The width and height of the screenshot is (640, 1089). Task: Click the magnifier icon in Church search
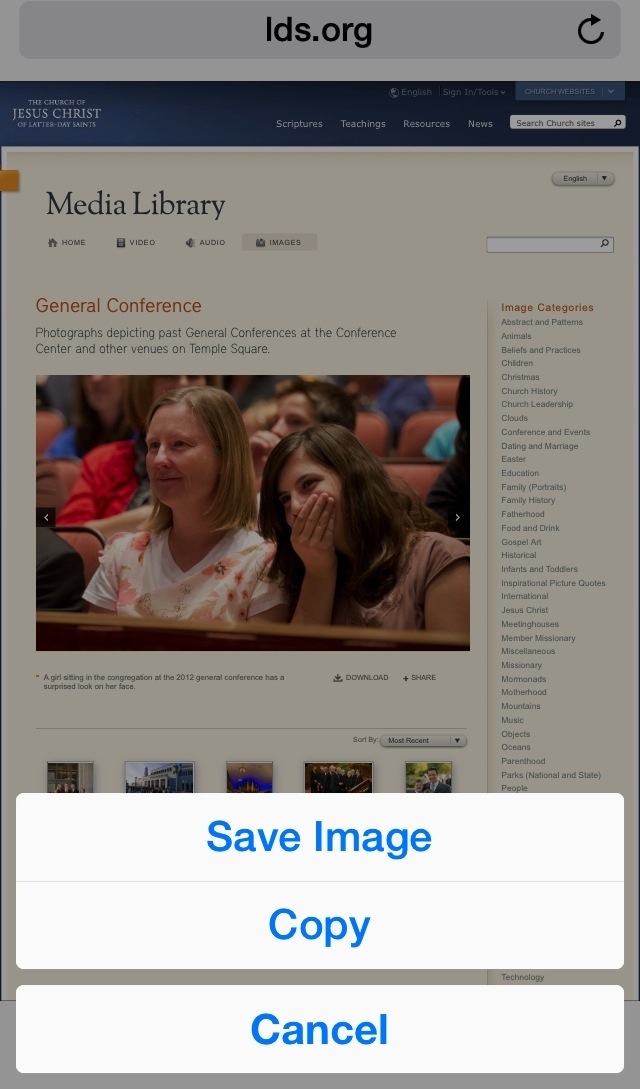click(x=617, y=123)
